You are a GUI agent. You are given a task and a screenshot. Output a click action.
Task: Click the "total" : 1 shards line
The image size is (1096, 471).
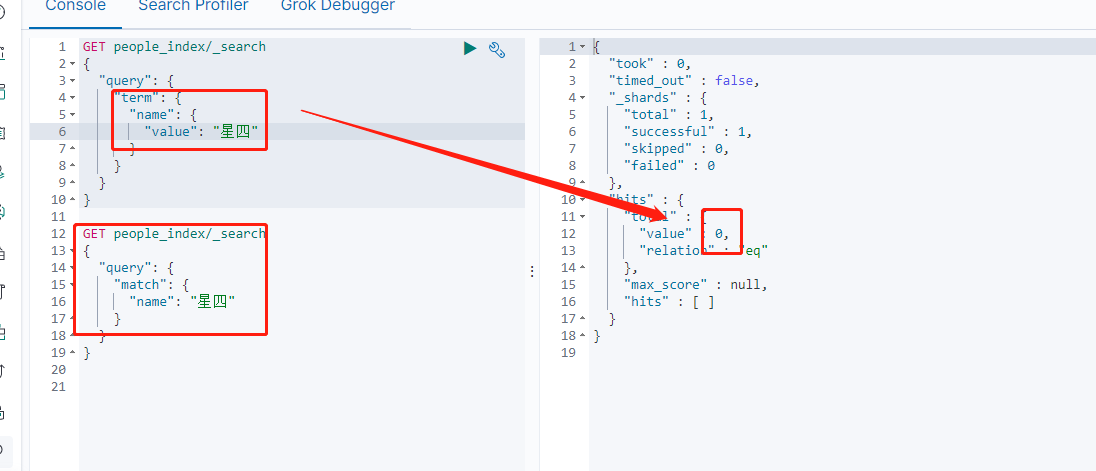tap(669, 115)
